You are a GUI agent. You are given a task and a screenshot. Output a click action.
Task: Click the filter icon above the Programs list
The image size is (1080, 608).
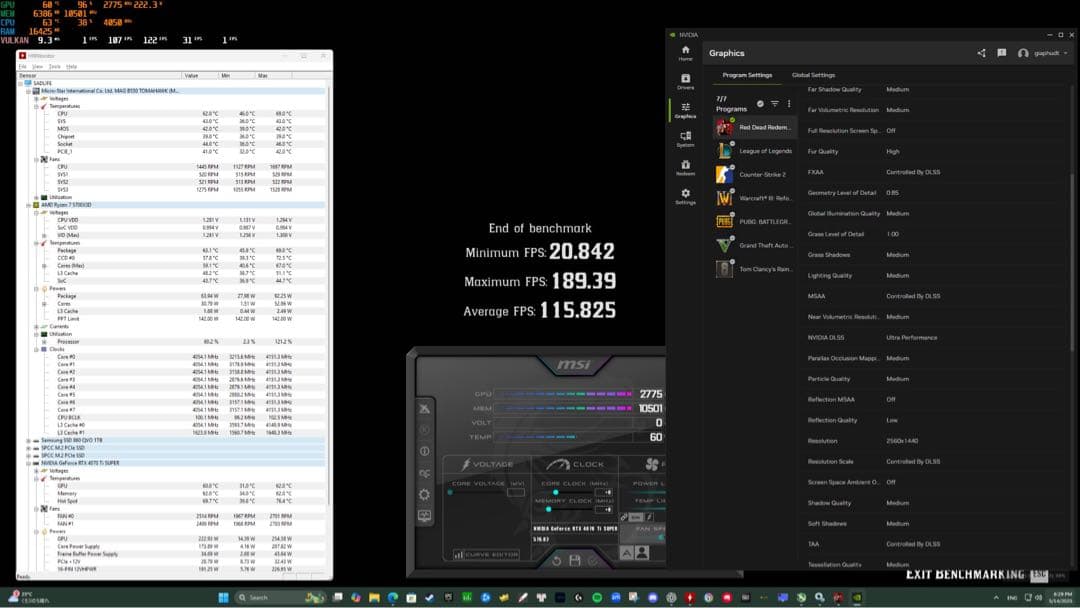point(774,103)
